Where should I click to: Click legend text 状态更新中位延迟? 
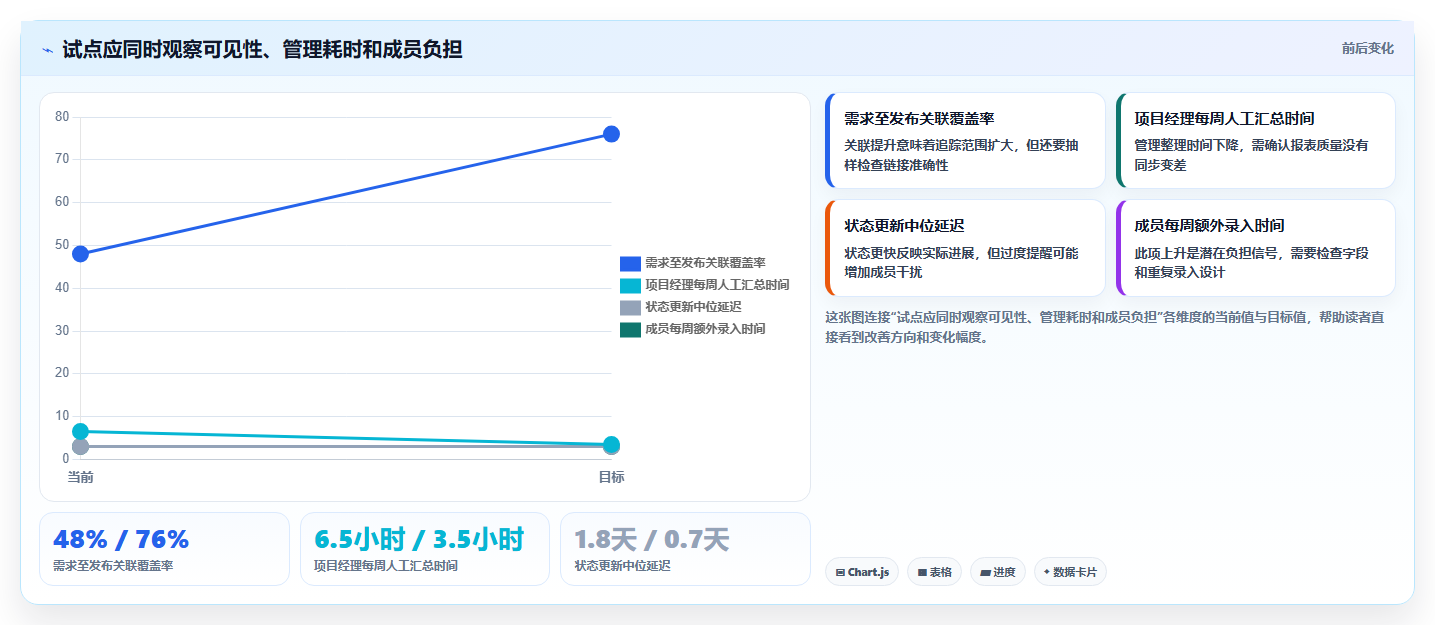693,307
